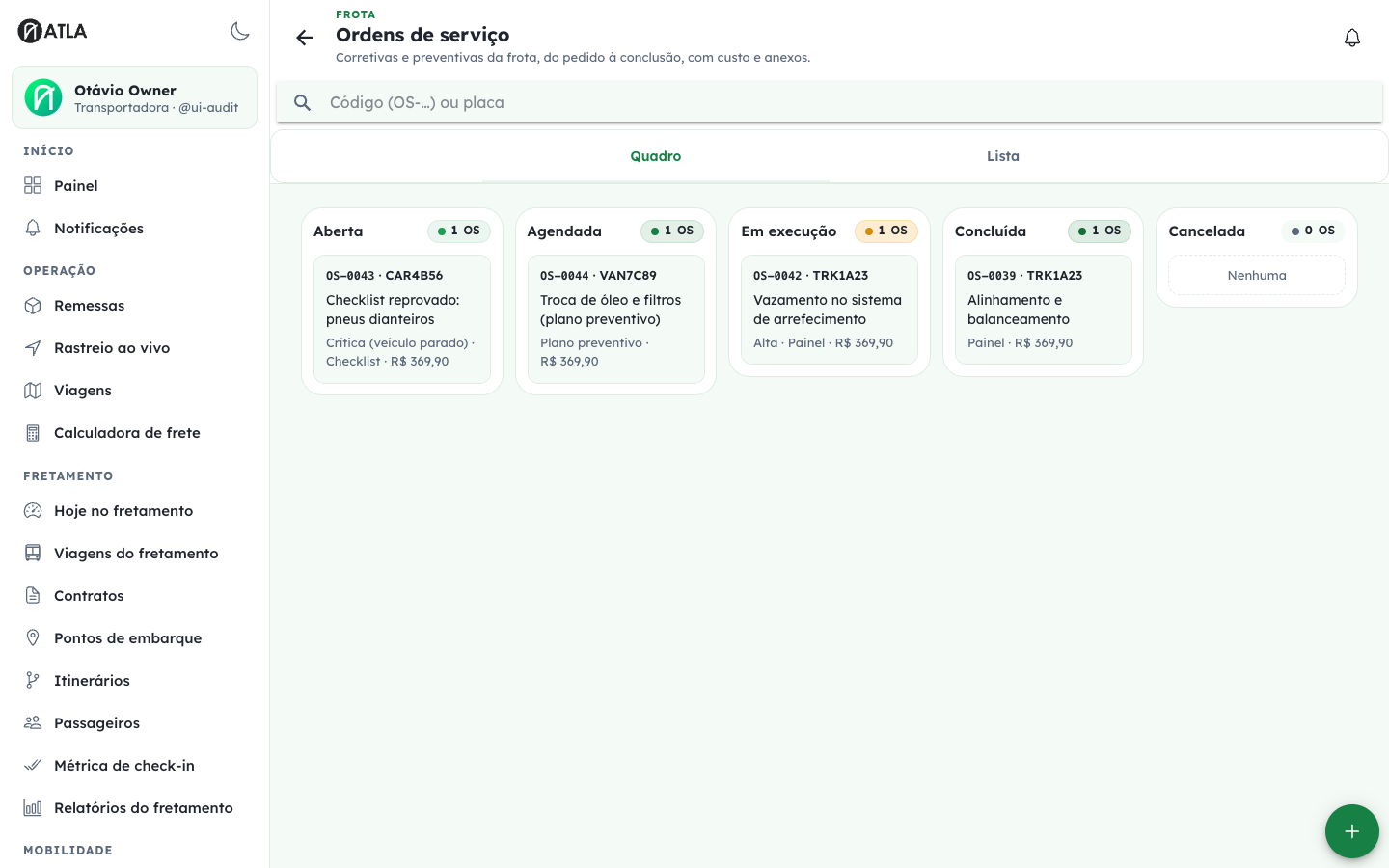Toggle dark mode moon icon

[240, 31]
